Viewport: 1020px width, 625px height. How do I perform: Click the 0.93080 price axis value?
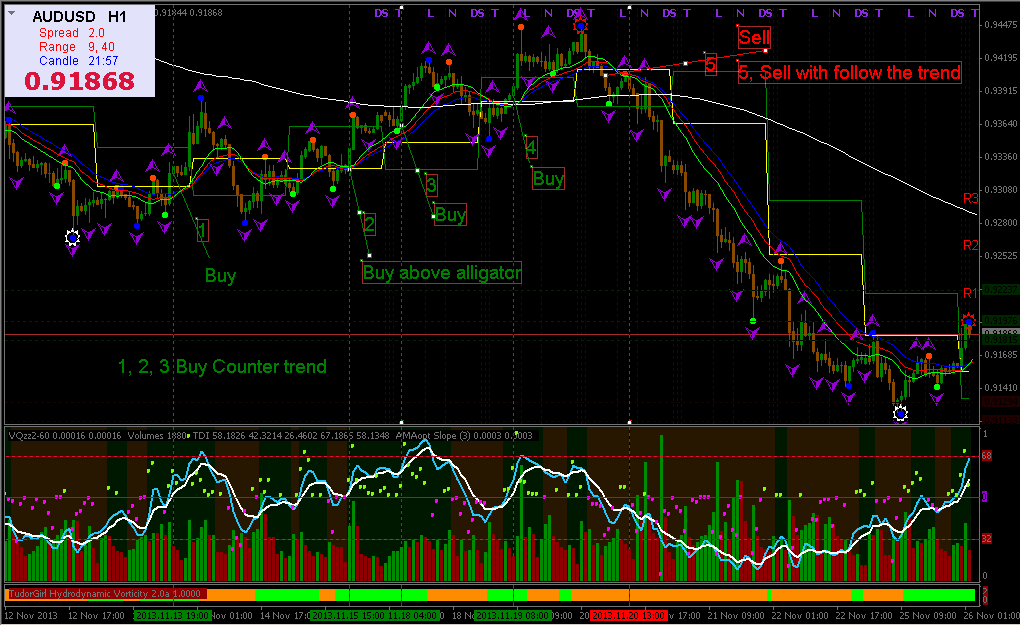[x=1000, y=190]
